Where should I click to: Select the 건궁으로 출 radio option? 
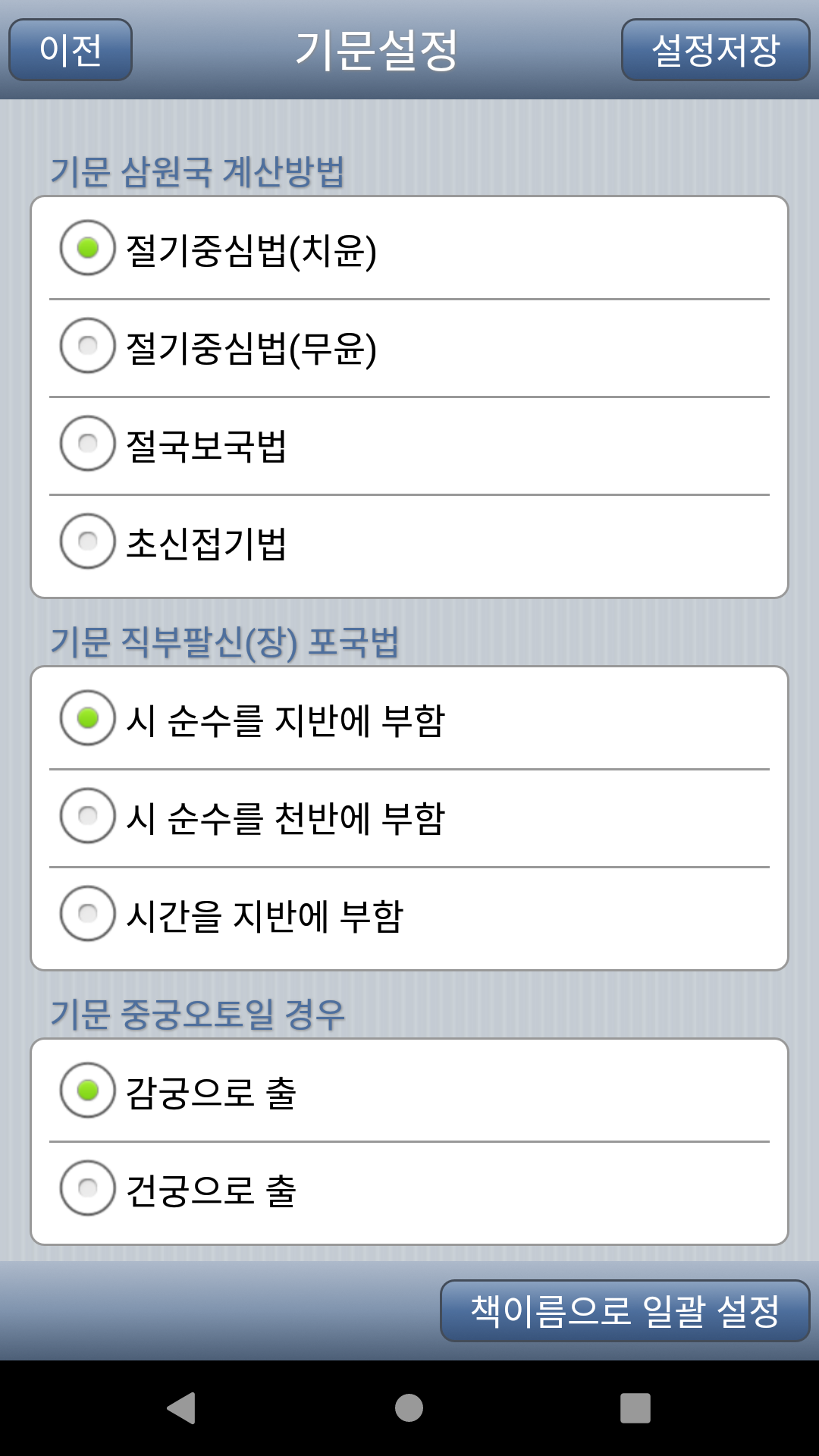(x=88, y=1188)
